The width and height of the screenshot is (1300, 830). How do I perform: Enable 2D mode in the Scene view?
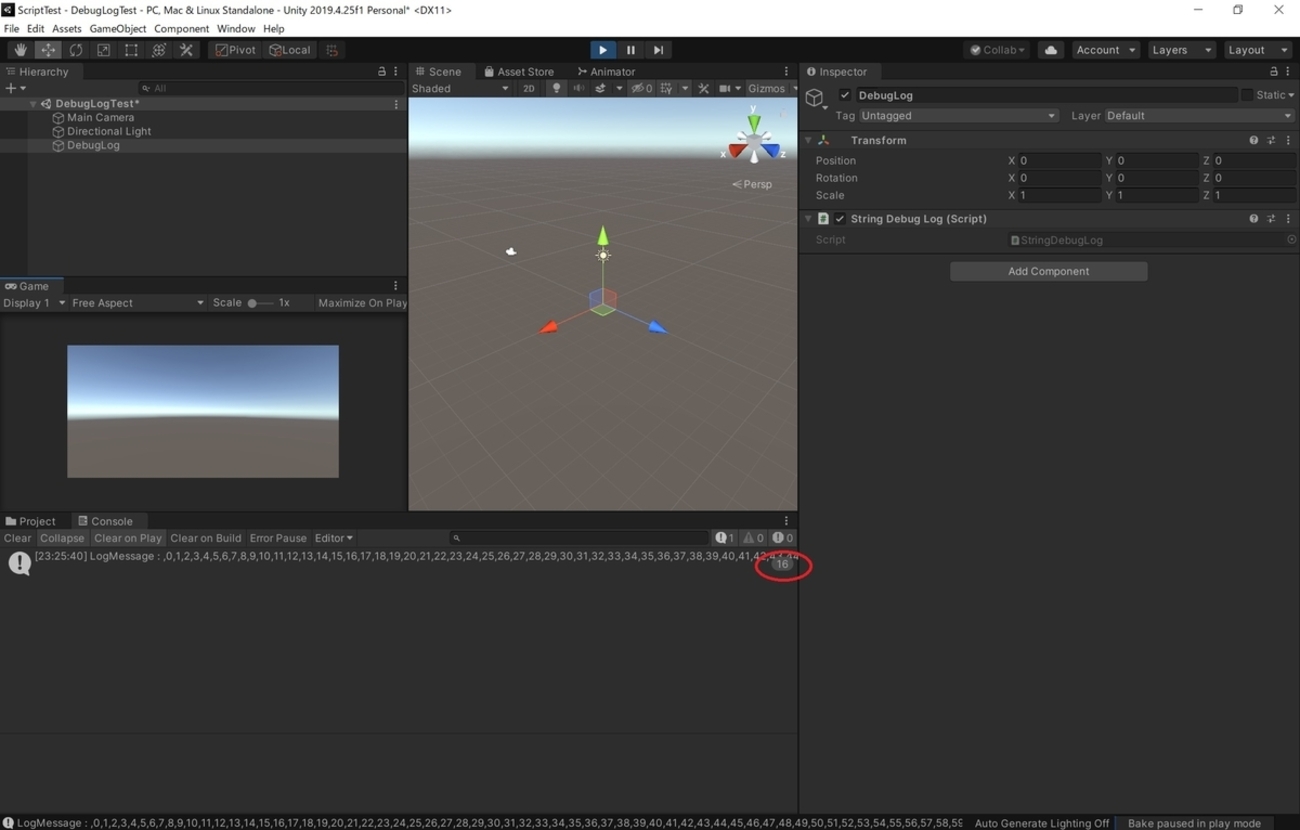(528, 88)
